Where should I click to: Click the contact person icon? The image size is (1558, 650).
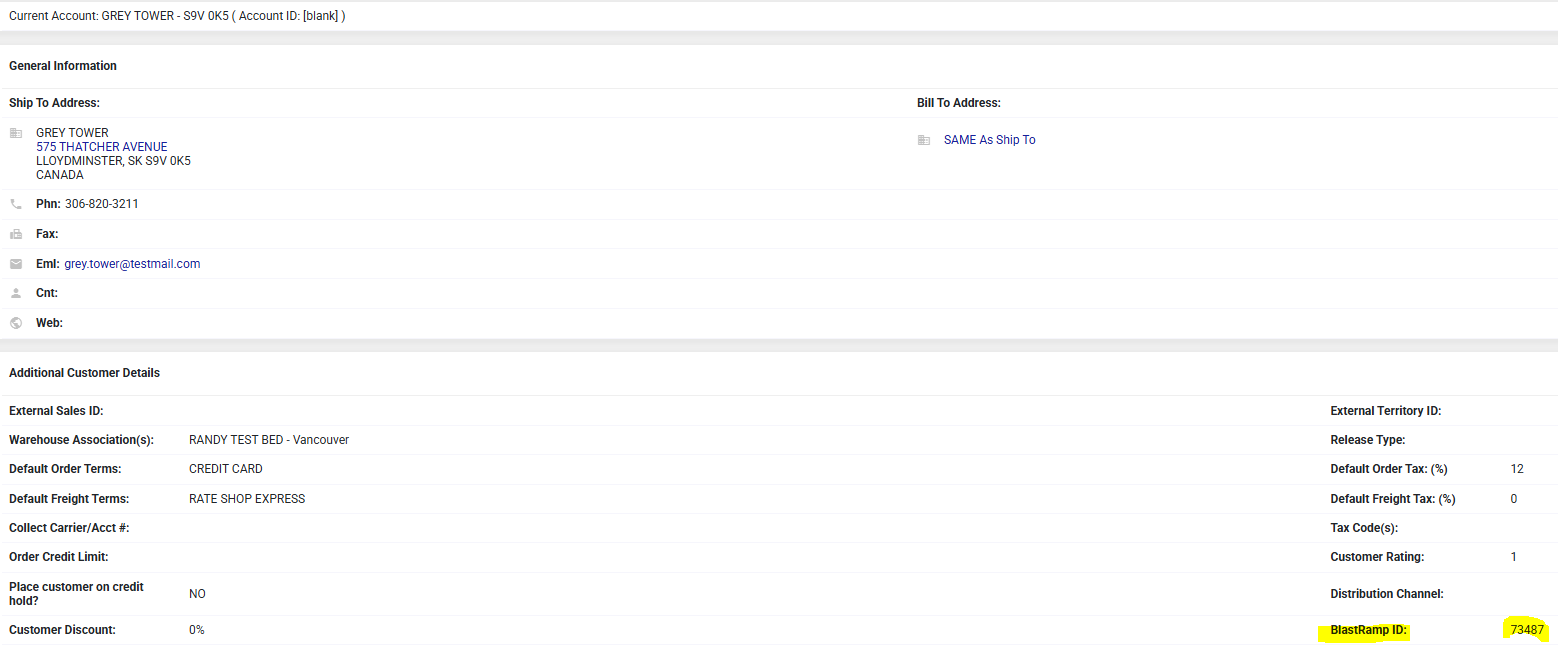[x=16, y=293]
